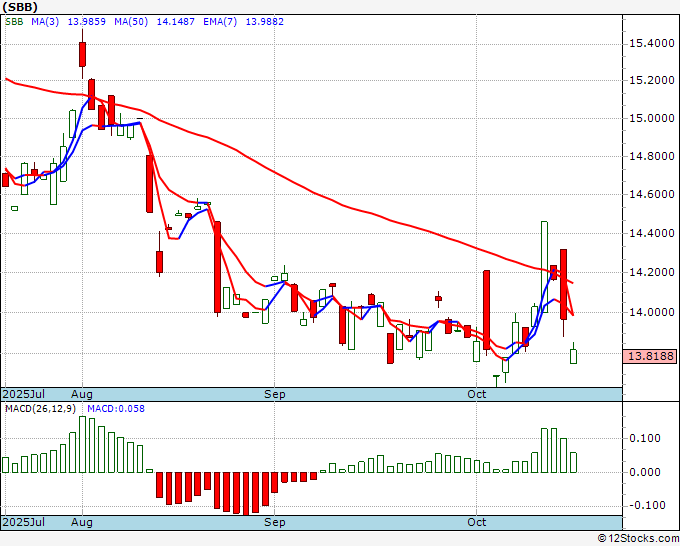Click the 0.100 MACD axis label
This screenshot has width=680, height=546.
point(645,438)
